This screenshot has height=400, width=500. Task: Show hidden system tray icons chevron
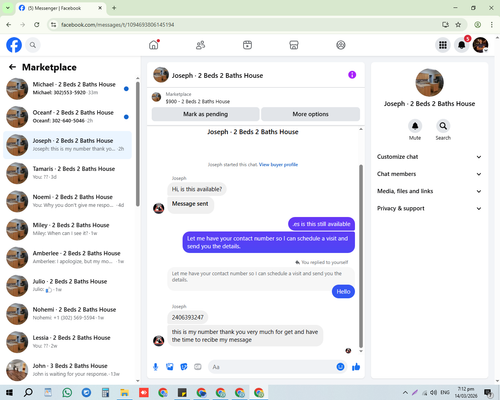click(x=405, y=392)
